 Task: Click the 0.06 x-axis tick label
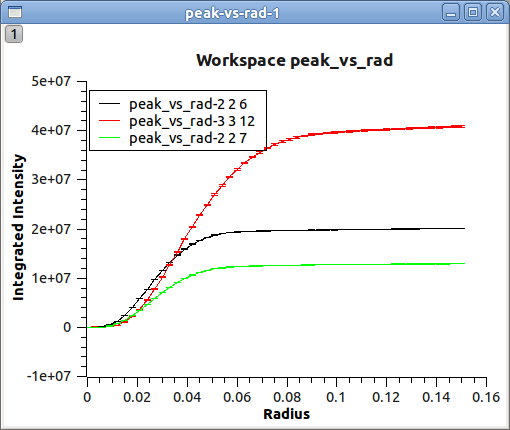click(x=237, y=397)
